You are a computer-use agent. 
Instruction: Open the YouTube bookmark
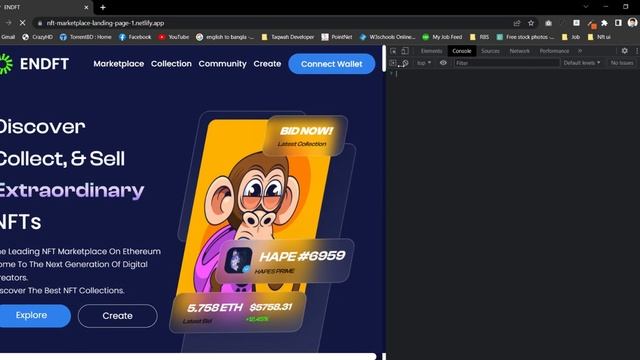[174, 37]
